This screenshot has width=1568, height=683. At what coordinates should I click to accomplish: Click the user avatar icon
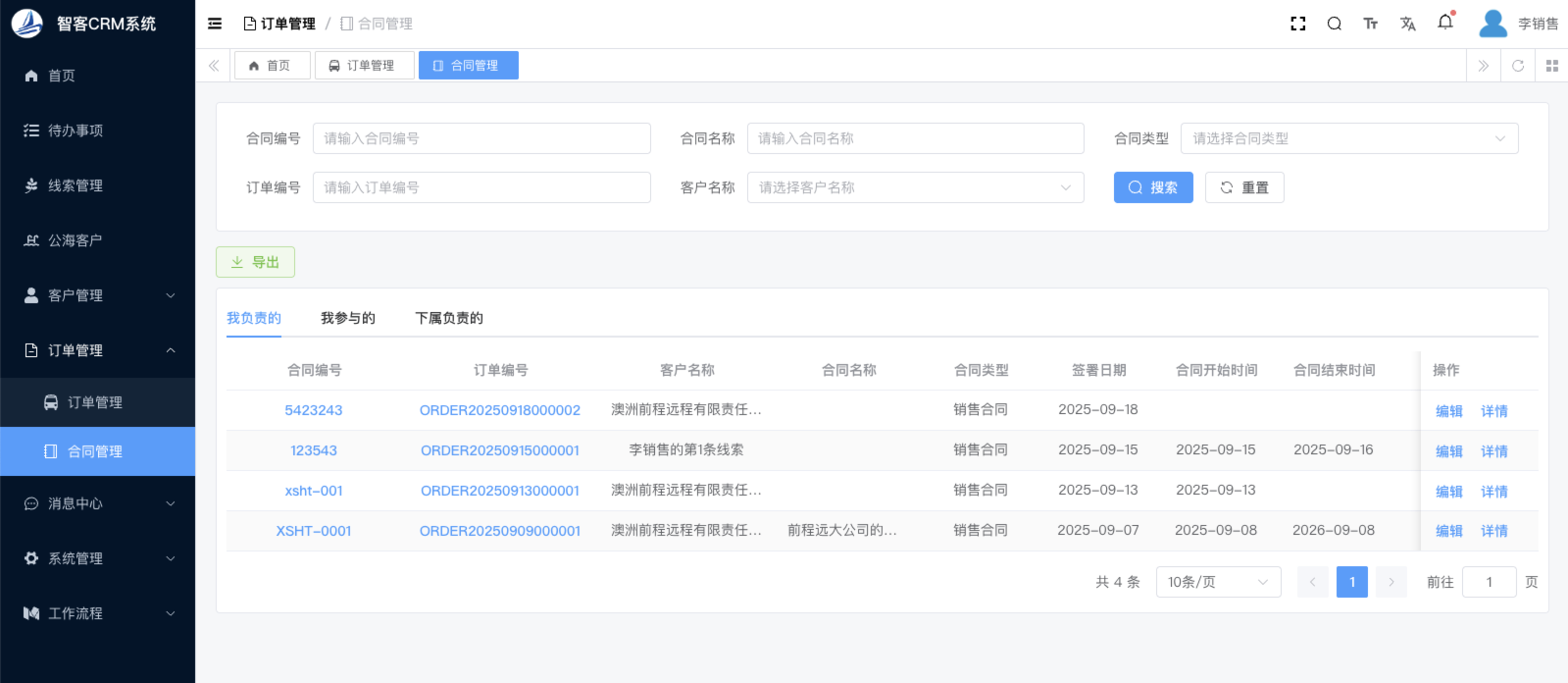point(1492,24)
